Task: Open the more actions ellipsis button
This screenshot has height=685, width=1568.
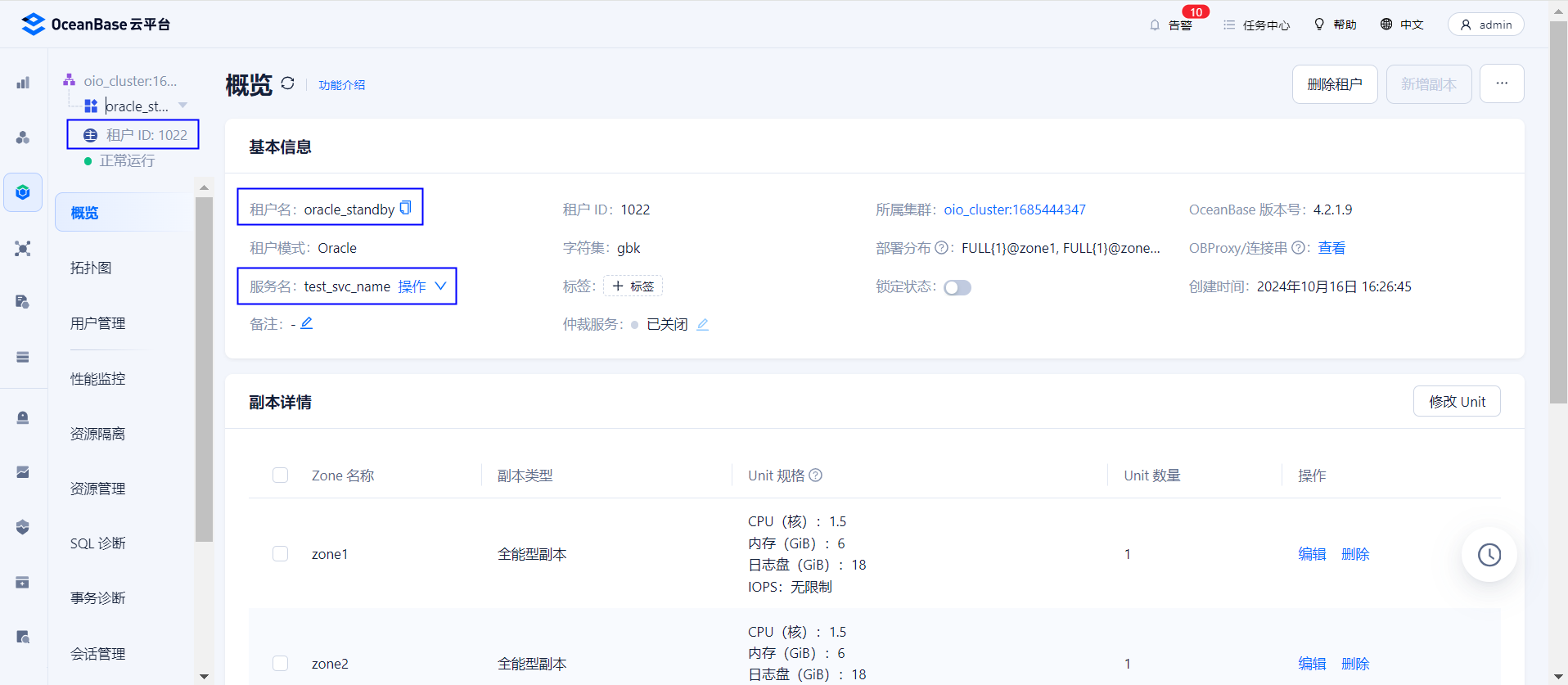Action: pos(1502,83)
